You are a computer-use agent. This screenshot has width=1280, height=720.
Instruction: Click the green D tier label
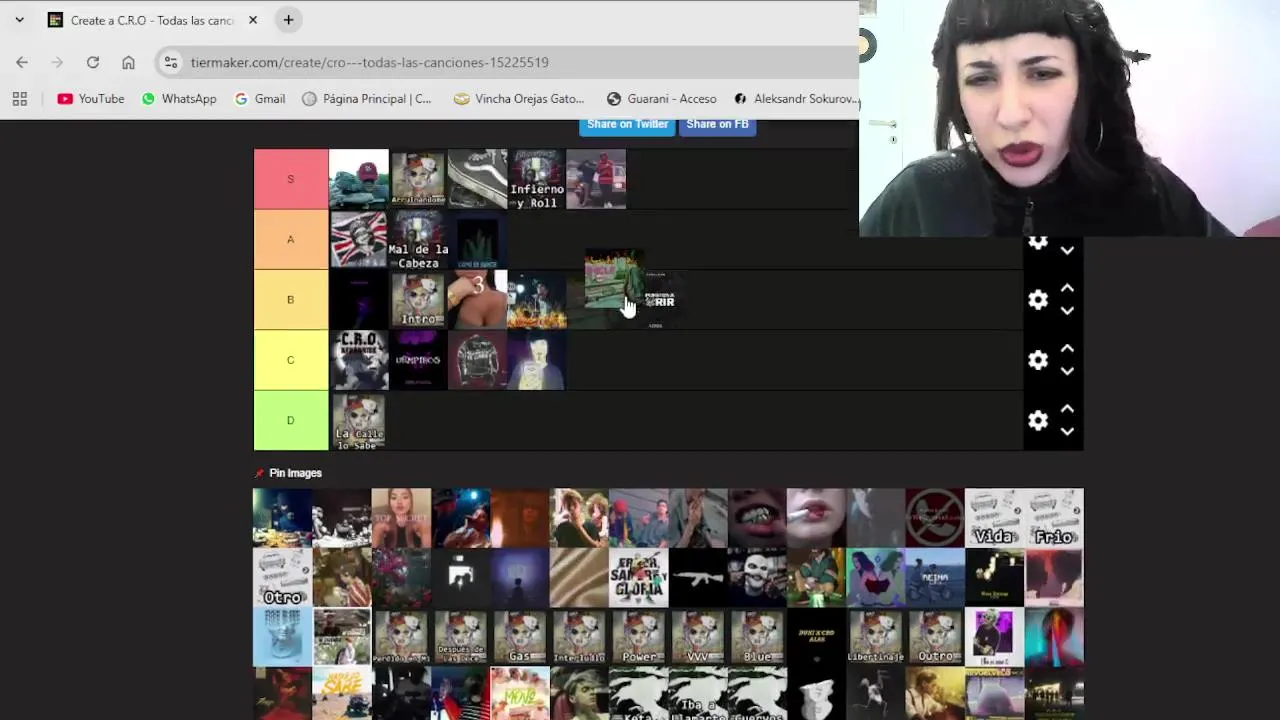pos(291,420)
